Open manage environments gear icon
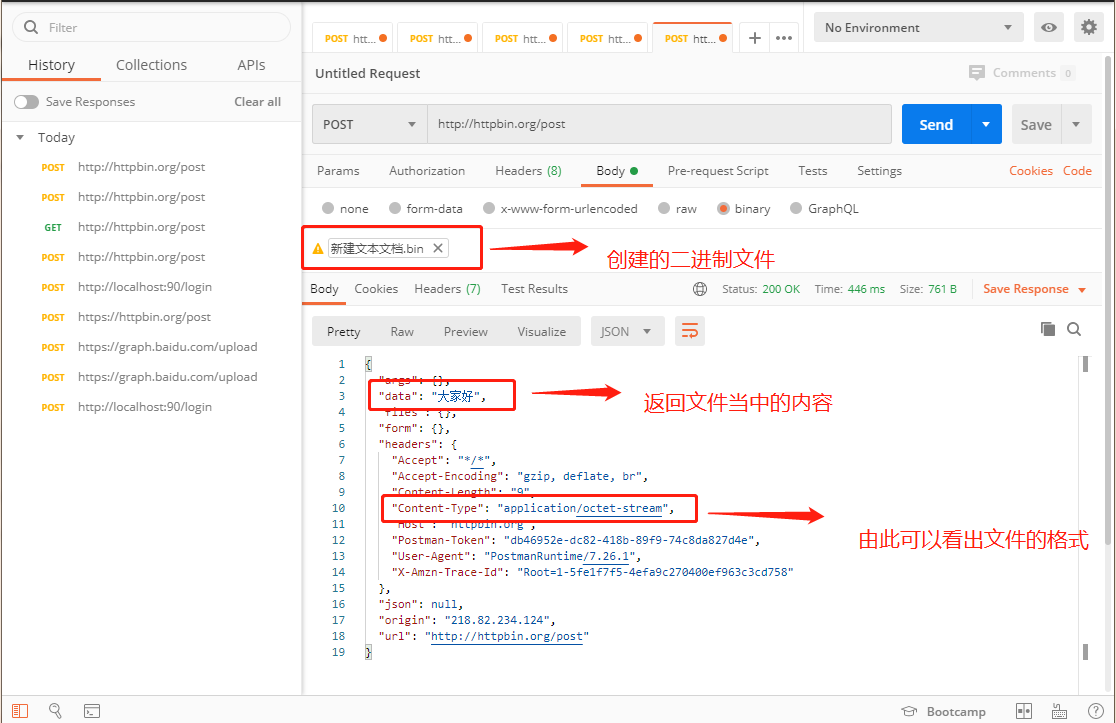This screenshot has height=723, width=1116. point(1088,27)
